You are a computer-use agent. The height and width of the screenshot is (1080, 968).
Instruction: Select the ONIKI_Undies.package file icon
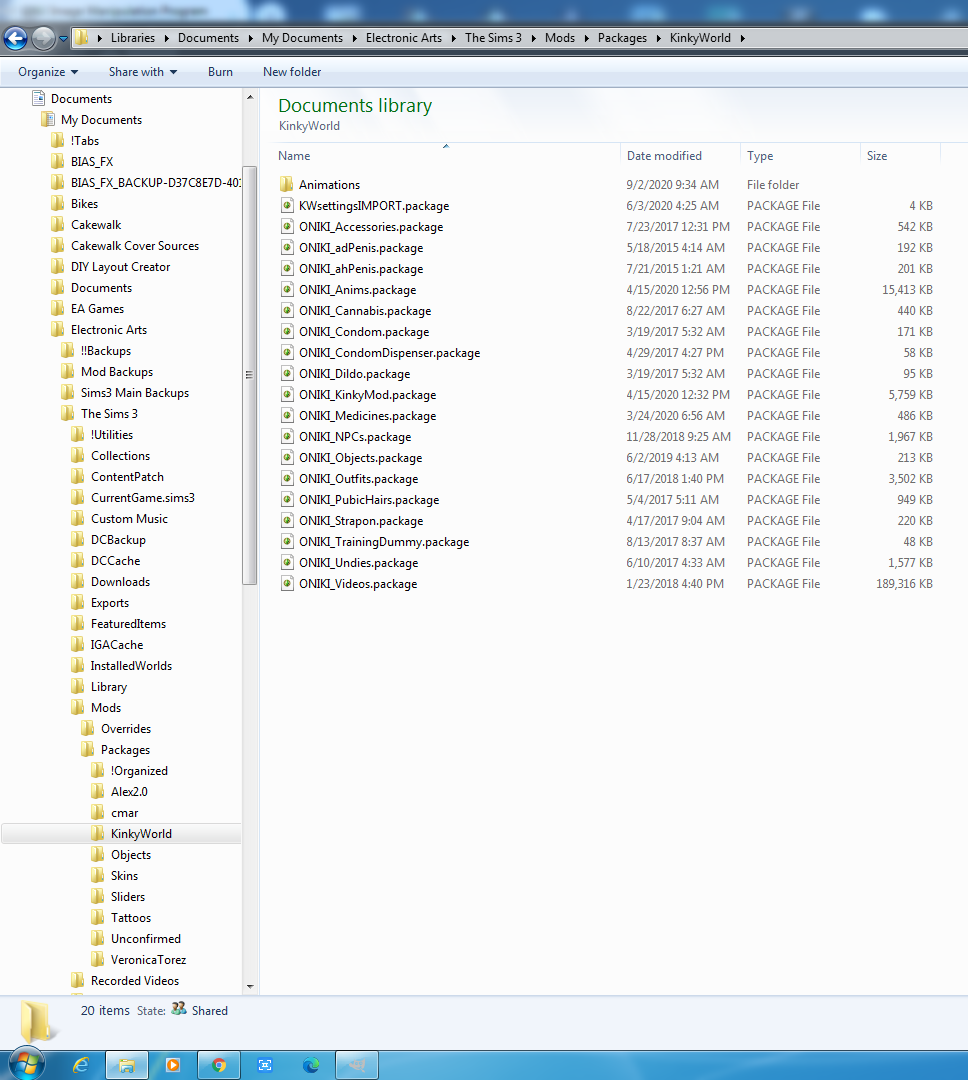(x=287, y=563)
